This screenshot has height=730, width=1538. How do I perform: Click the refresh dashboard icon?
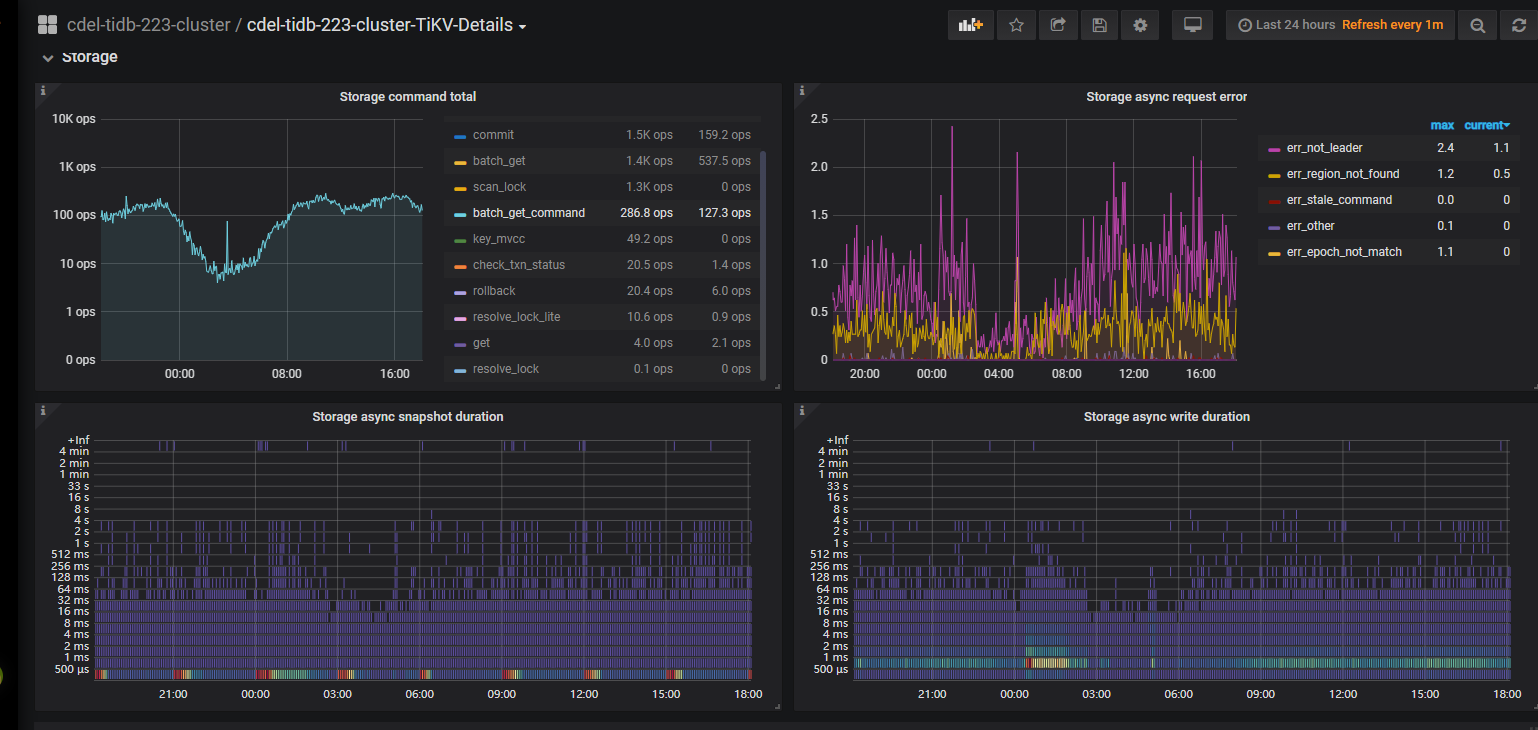(1519, 25)
